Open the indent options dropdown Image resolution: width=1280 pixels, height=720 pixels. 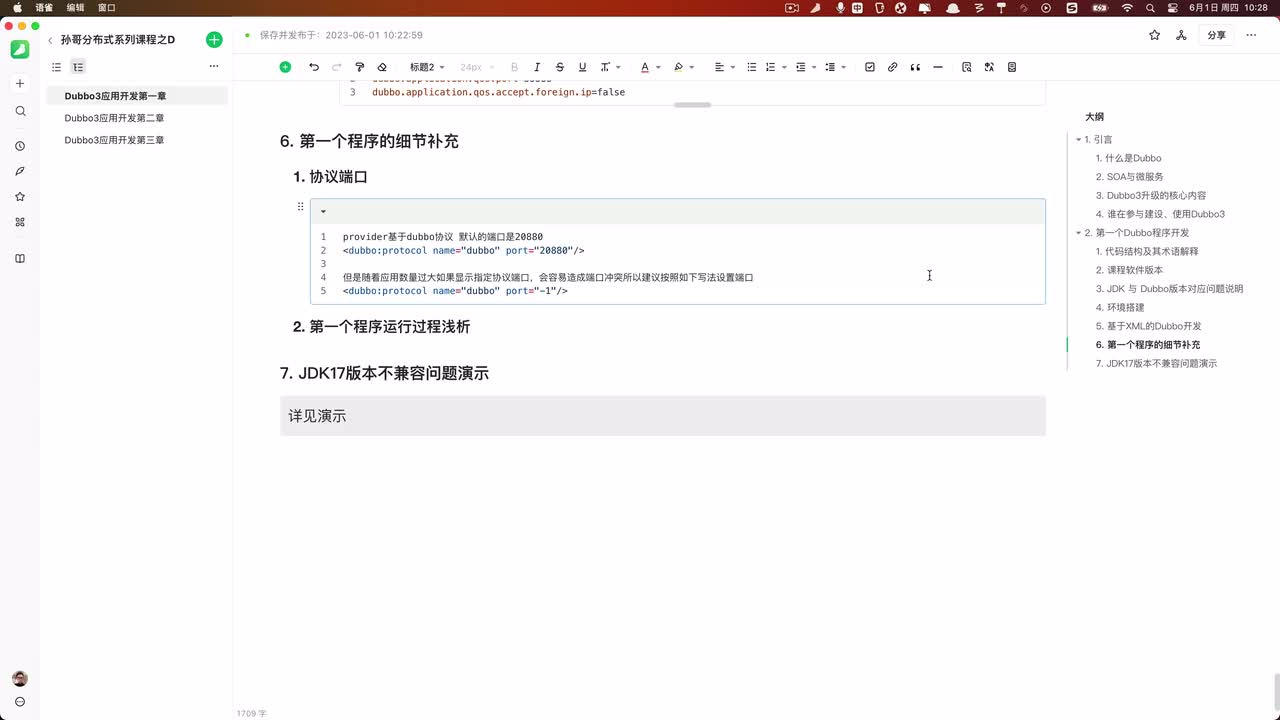coord(804,67)
